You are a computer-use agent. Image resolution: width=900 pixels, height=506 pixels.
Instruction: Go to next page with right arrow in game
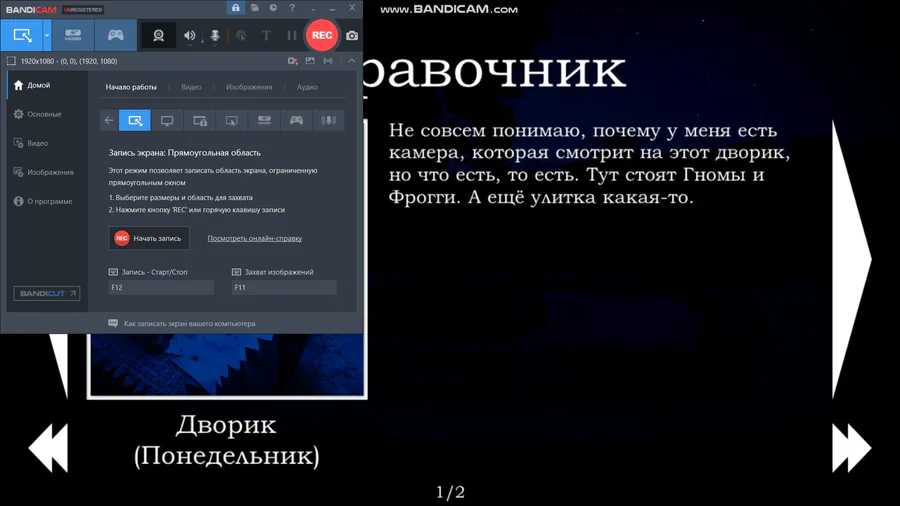coord(852,259)
